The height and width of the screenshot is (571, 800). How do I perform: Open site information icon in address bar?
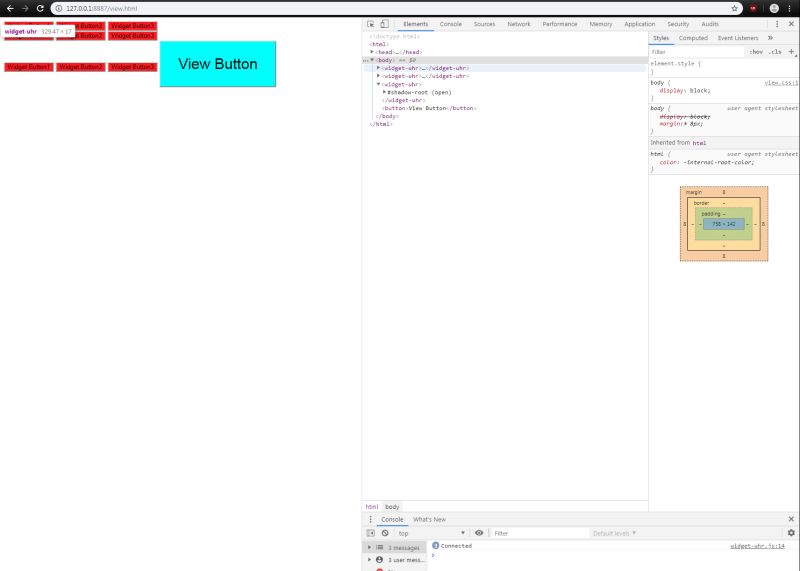59,8
